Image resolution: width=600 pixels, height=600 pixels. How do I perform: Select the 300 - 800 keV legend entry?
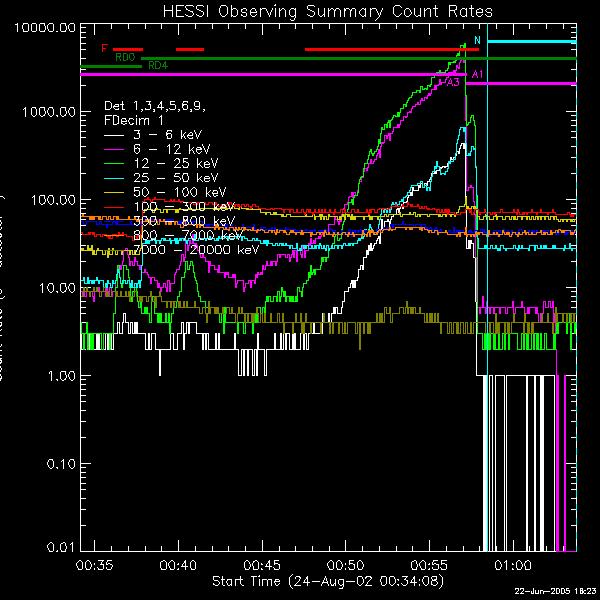[x=184, y=221]
